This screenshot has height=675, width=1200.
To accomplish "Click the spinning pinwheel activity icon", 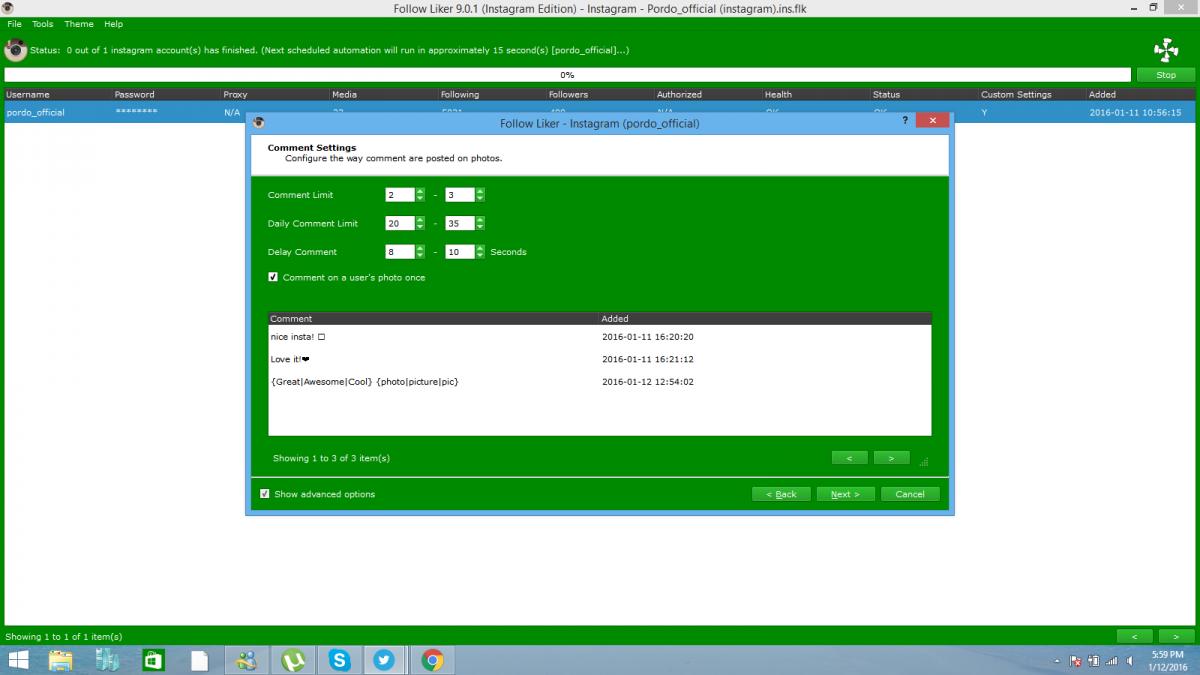I will point(1166,50).
